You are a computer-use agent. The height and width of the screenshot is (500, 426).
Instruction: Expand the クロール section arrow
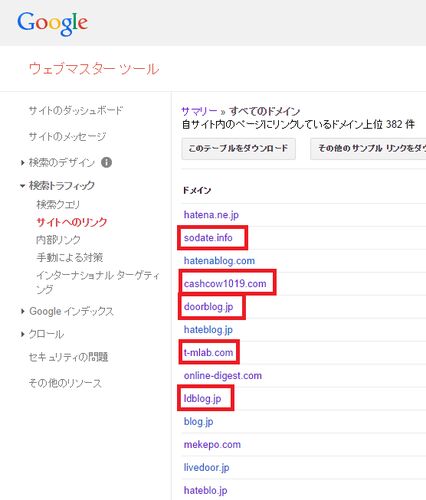(x=22, y=334)
